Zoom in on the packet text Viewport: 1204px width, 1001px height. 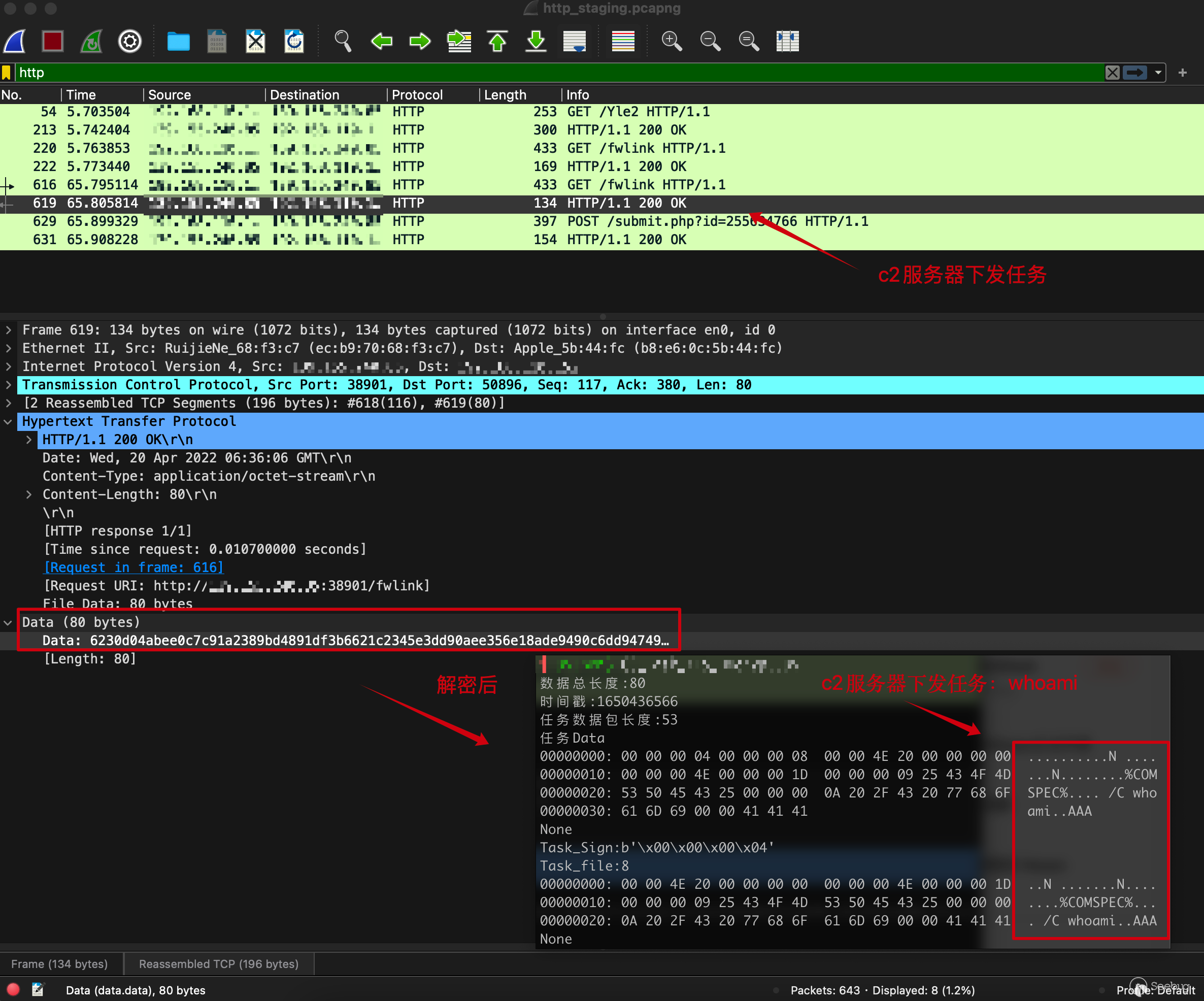pos(672,41)
